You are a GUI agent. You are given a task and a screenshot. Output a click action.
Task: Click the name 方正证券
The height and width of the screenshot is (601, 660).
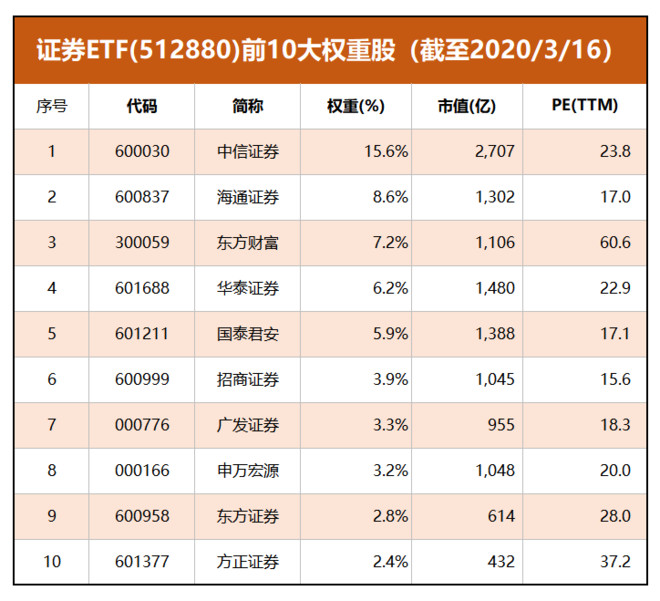[x=248, y=562]
